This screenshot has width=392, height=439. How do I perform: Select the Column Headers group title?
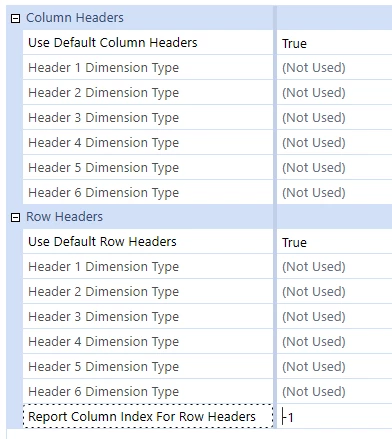pyautogui.click(x=75, y=18)
